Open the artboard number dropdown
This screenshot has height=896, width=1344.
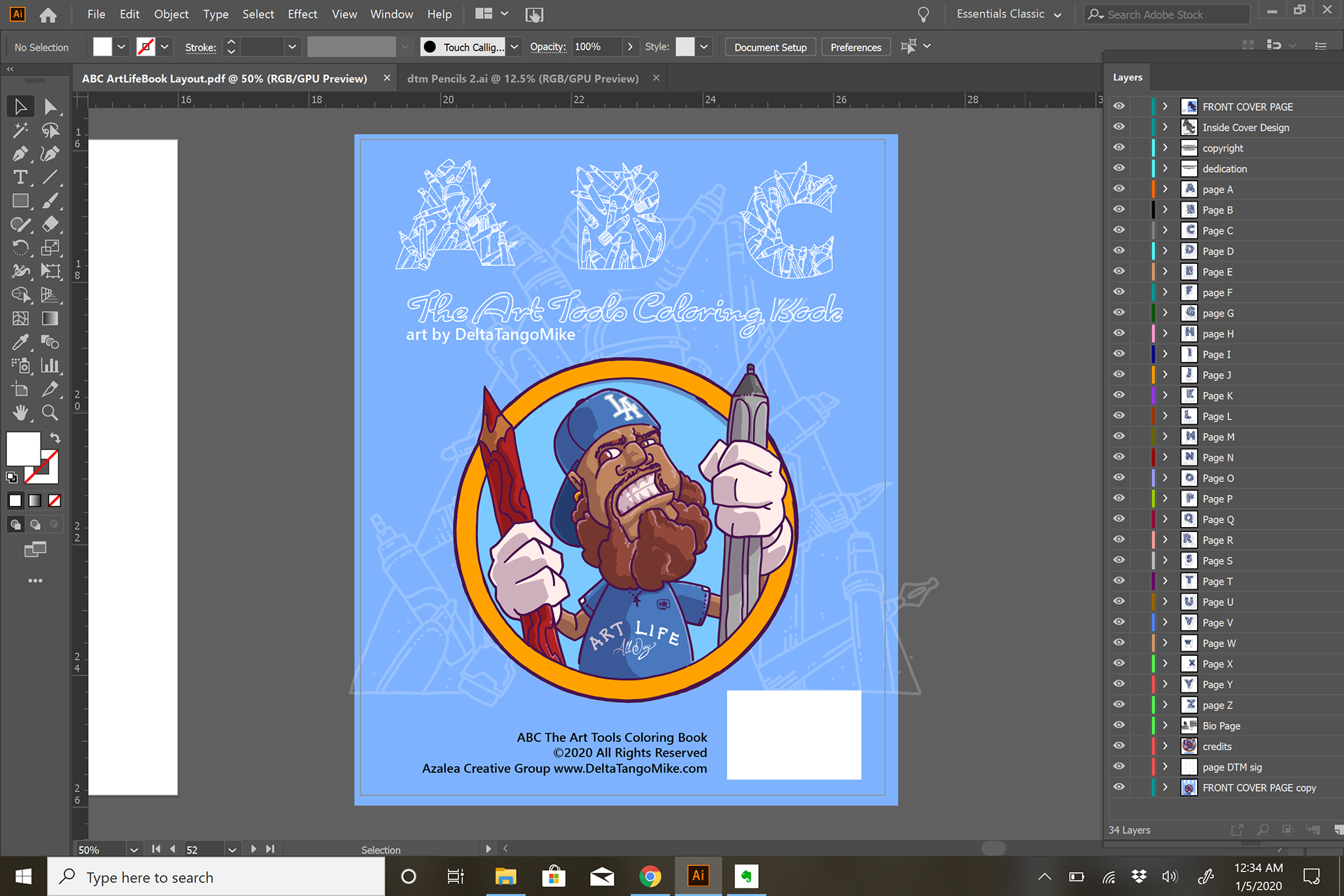[x=232, y=849]
